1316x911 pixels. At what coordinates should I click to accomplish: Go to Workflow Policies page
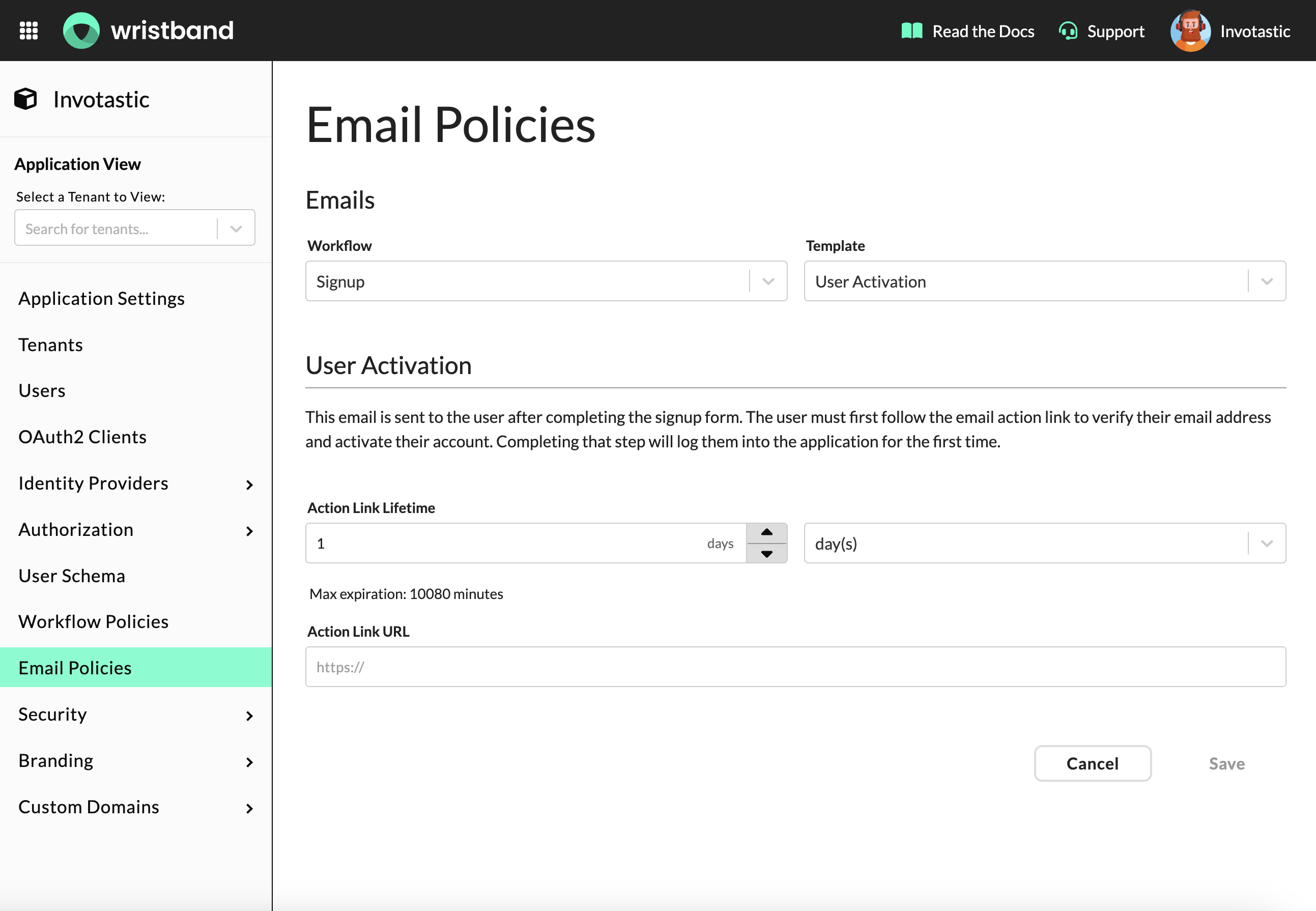(94, 621)
